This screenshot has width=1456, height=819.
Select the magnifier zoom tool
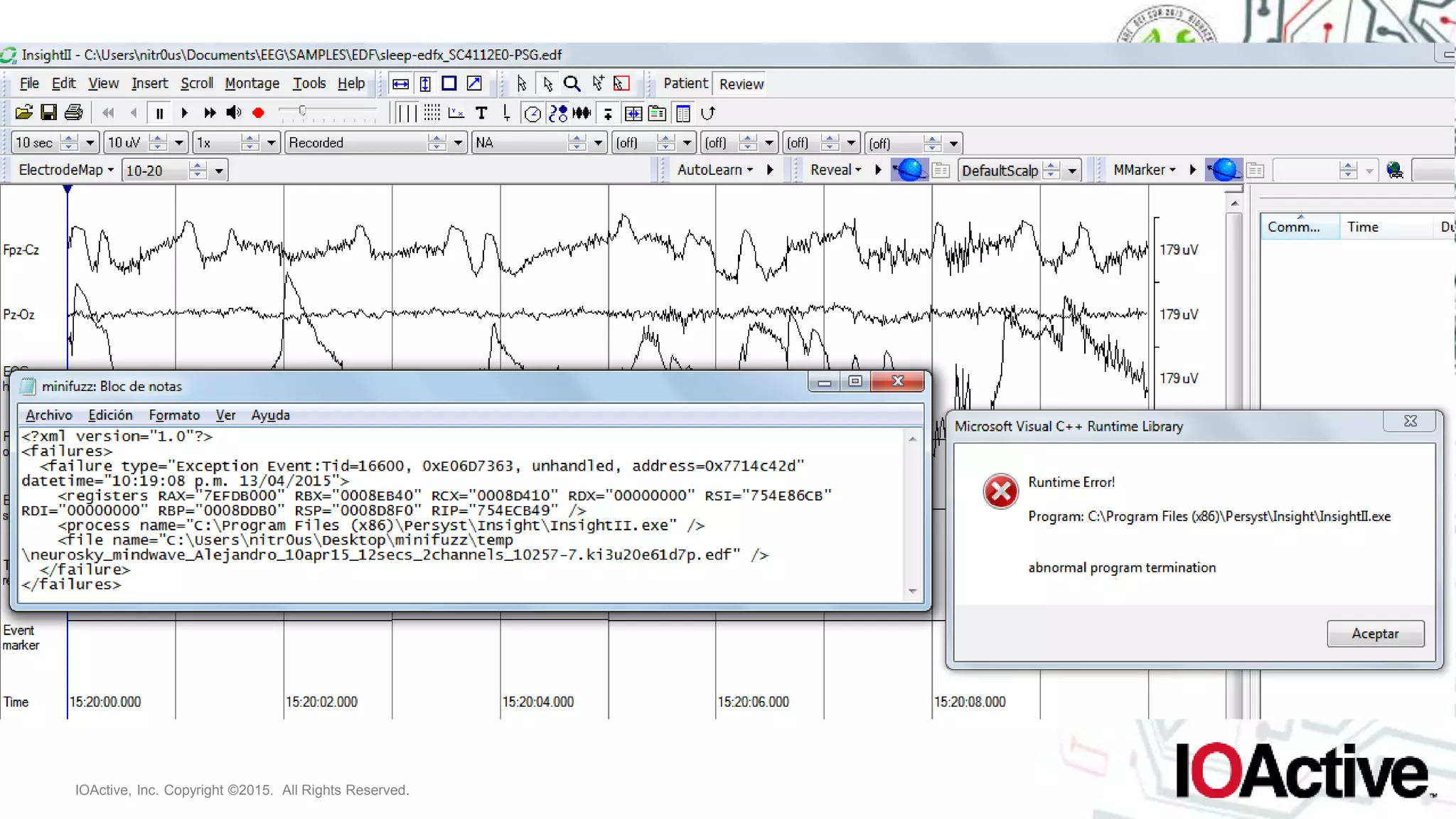click(572, 84)
